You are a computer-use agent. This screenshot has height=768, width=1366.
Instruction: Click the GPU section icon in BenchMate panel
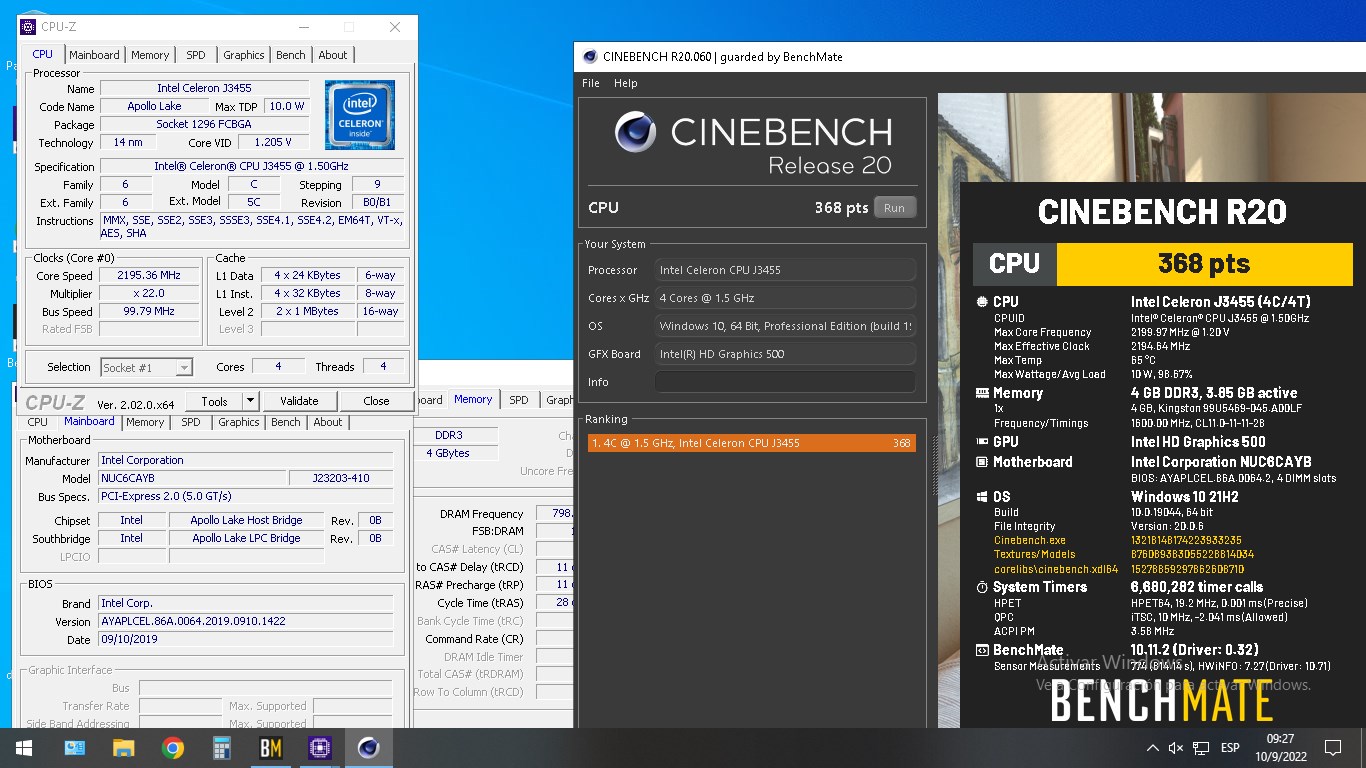(x=981, y=442)
